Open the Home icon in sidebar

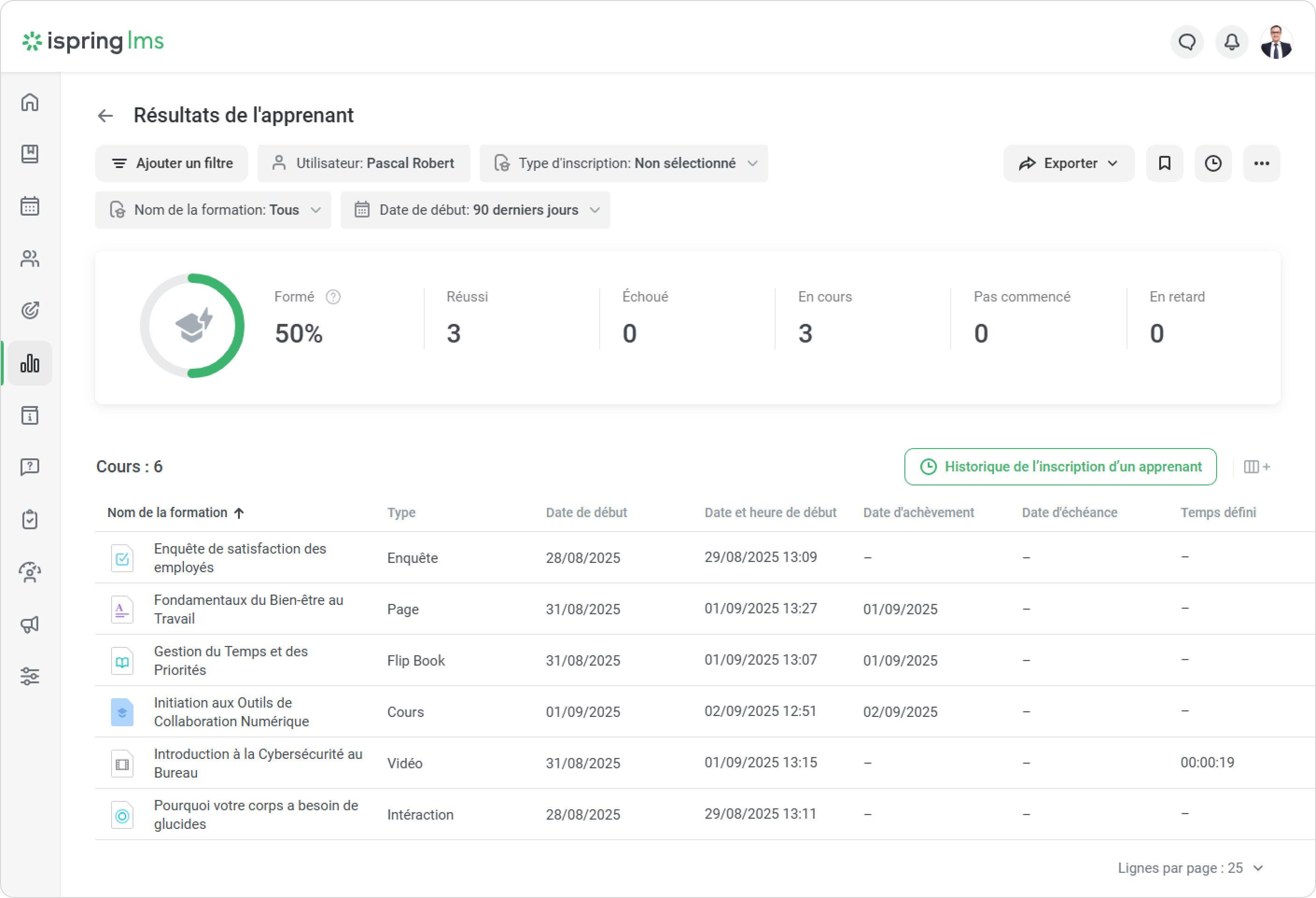pos(29,103)
